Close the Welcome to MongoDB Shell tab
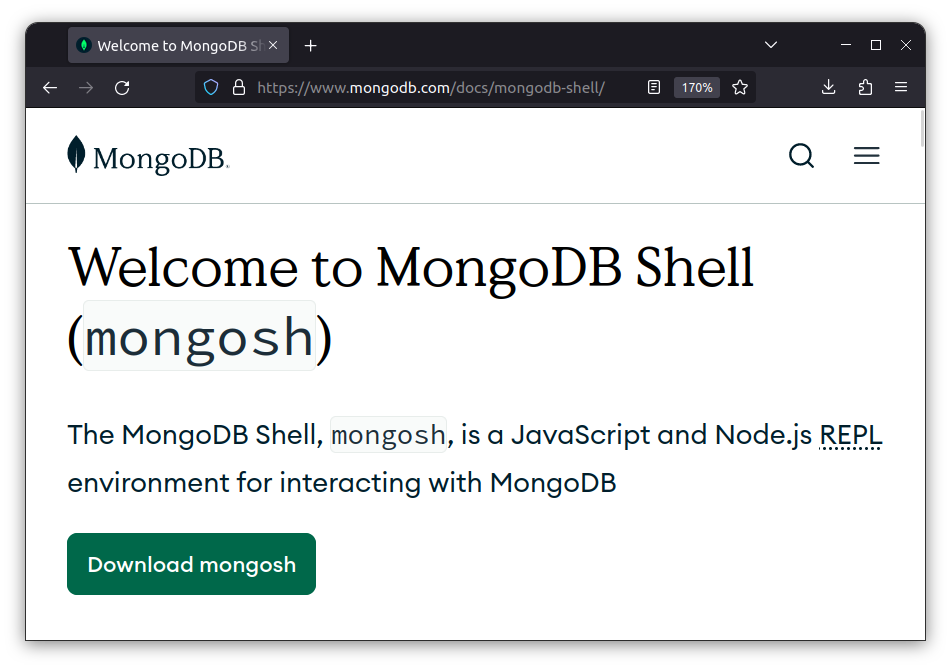 (273, 46)
